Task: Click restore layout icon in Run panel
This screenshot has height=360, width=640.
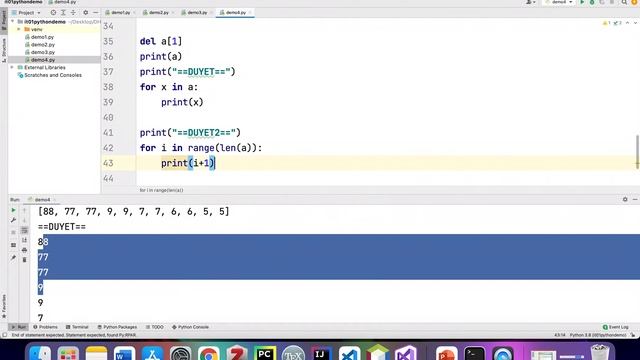Action: coord(13,245)
